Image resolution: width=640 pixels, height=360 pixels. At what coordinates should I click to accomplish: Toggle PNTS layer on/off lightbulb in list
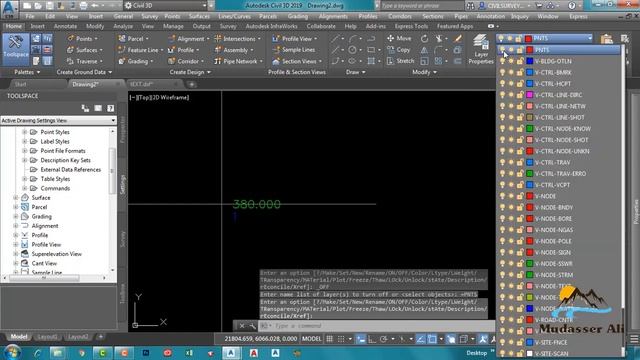tap(502, 50)
